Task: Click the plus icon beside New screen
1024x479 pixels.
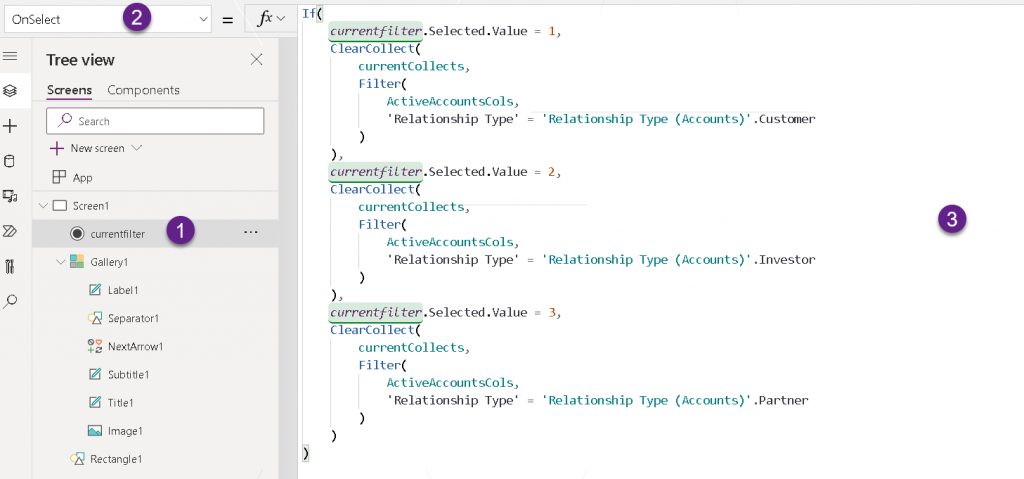Action: coord(57,148)
